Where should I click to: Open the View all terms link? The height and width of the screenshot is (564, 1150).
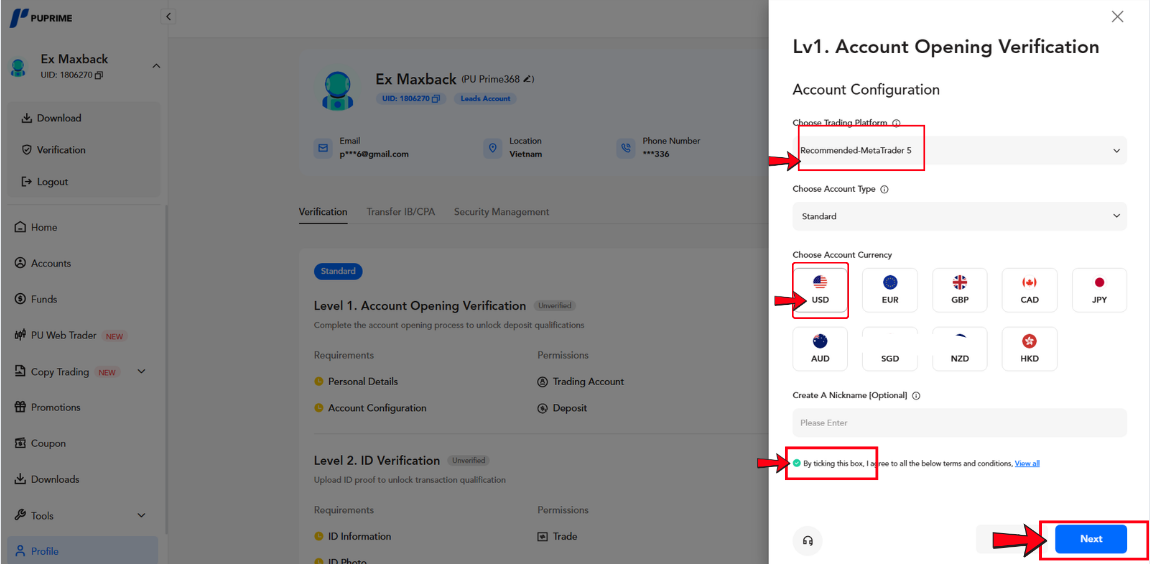(1027, 463)
